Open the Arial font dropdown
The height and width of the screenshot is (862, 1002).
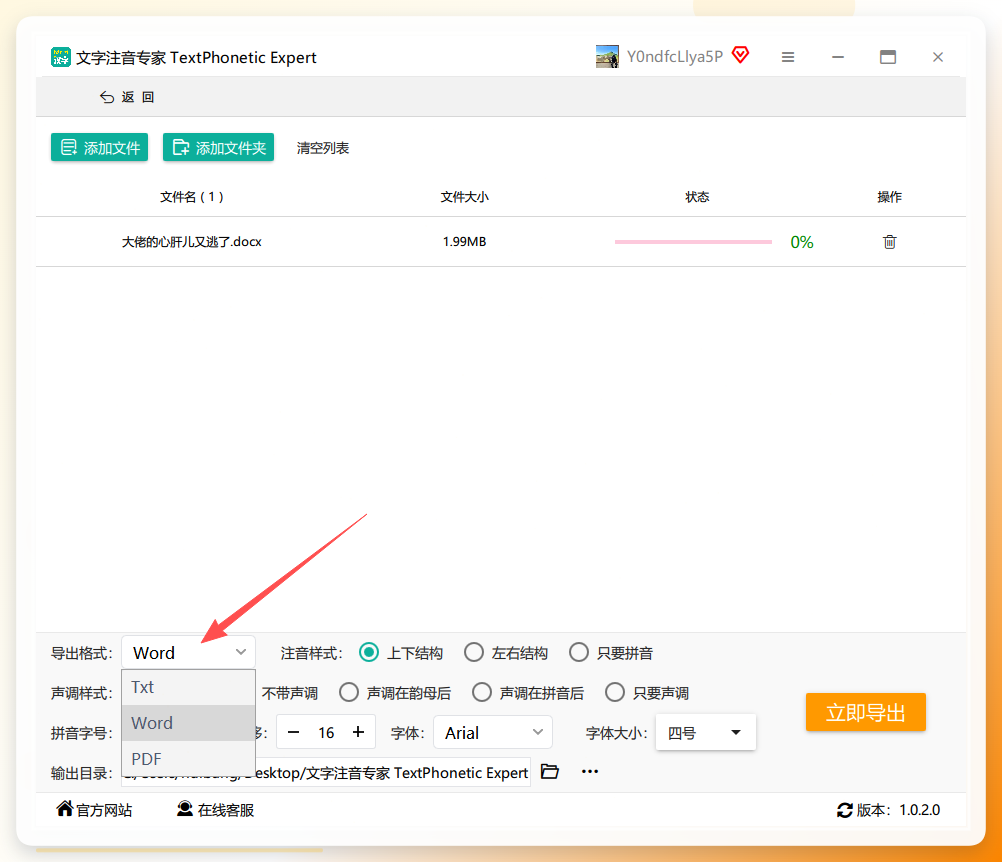pyautogui.click(x=493, y=732)
